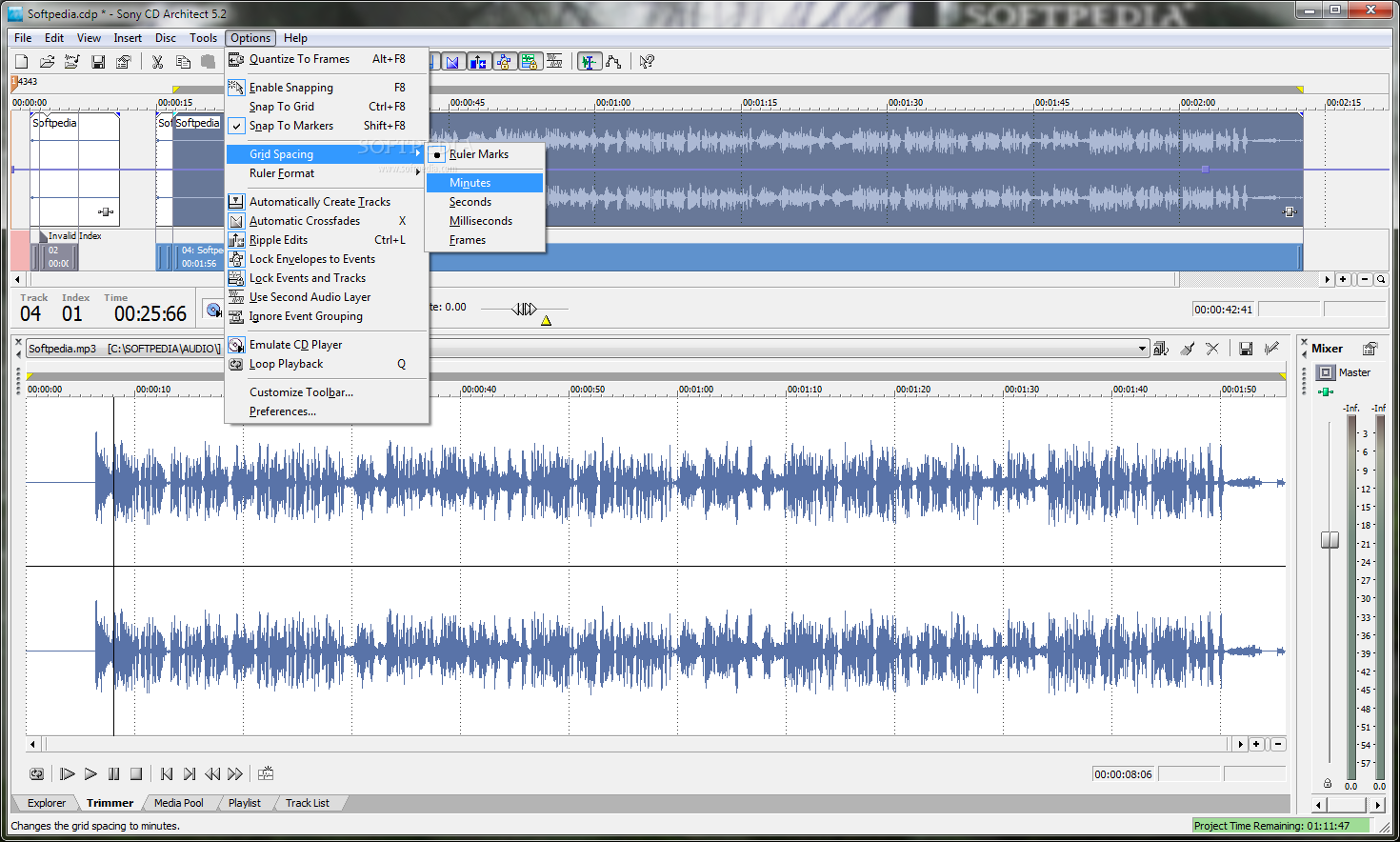Click the Trimmer Play button
Screen dimensions: 1400x842
pyautogui.click(x=90, y=773)
